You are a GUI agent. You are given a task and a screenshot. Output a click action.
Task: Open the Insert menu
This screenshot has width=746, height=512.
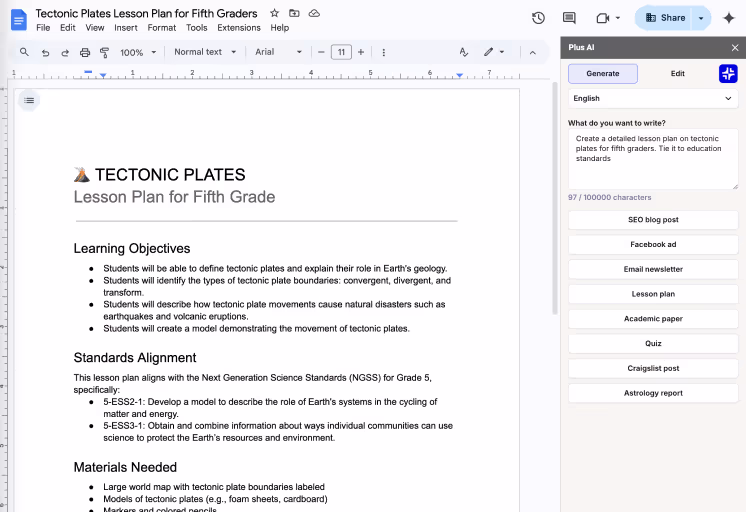[x=126, y=28]
